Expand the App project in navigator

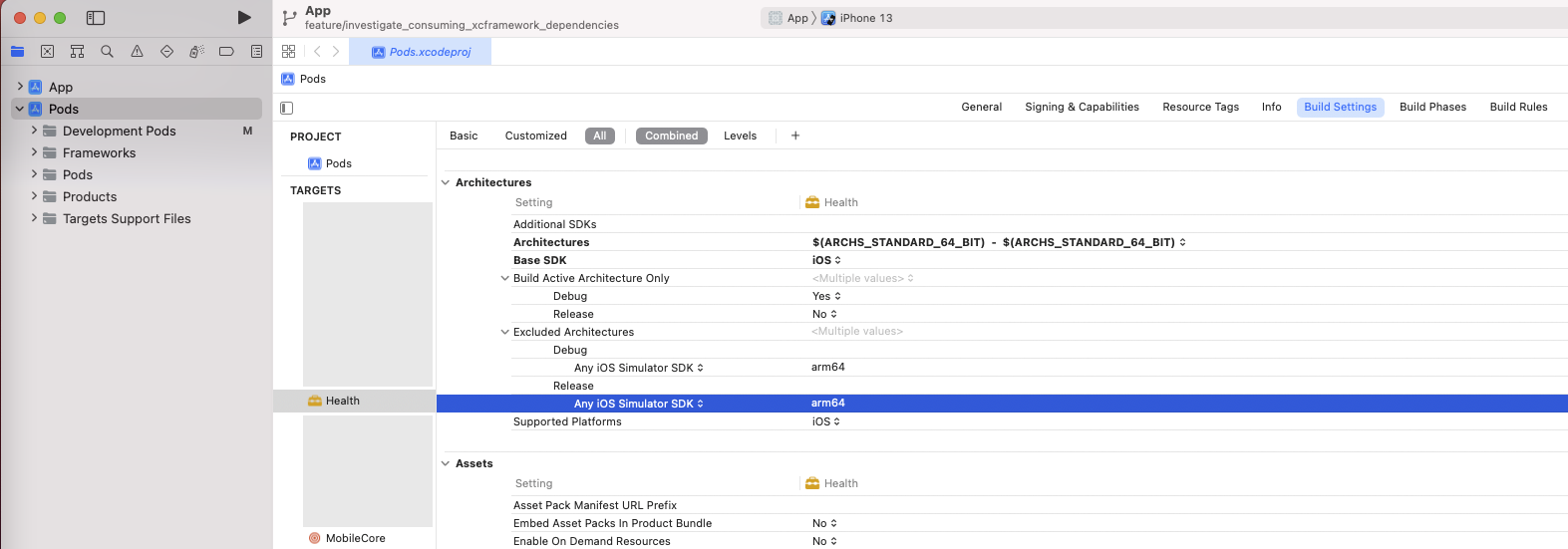[20, 87]
